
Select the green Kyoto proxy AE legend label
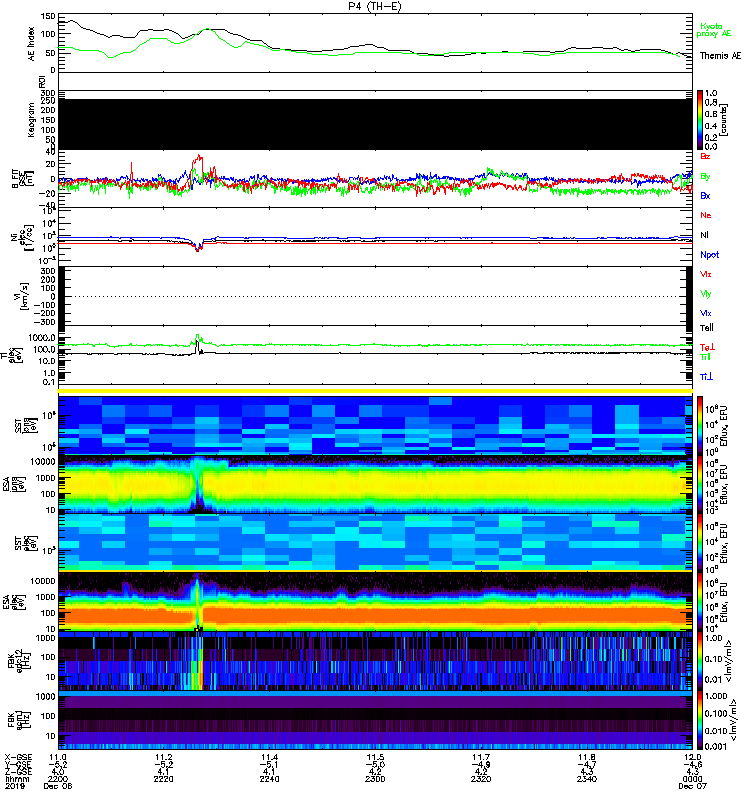tap(713, 30)
